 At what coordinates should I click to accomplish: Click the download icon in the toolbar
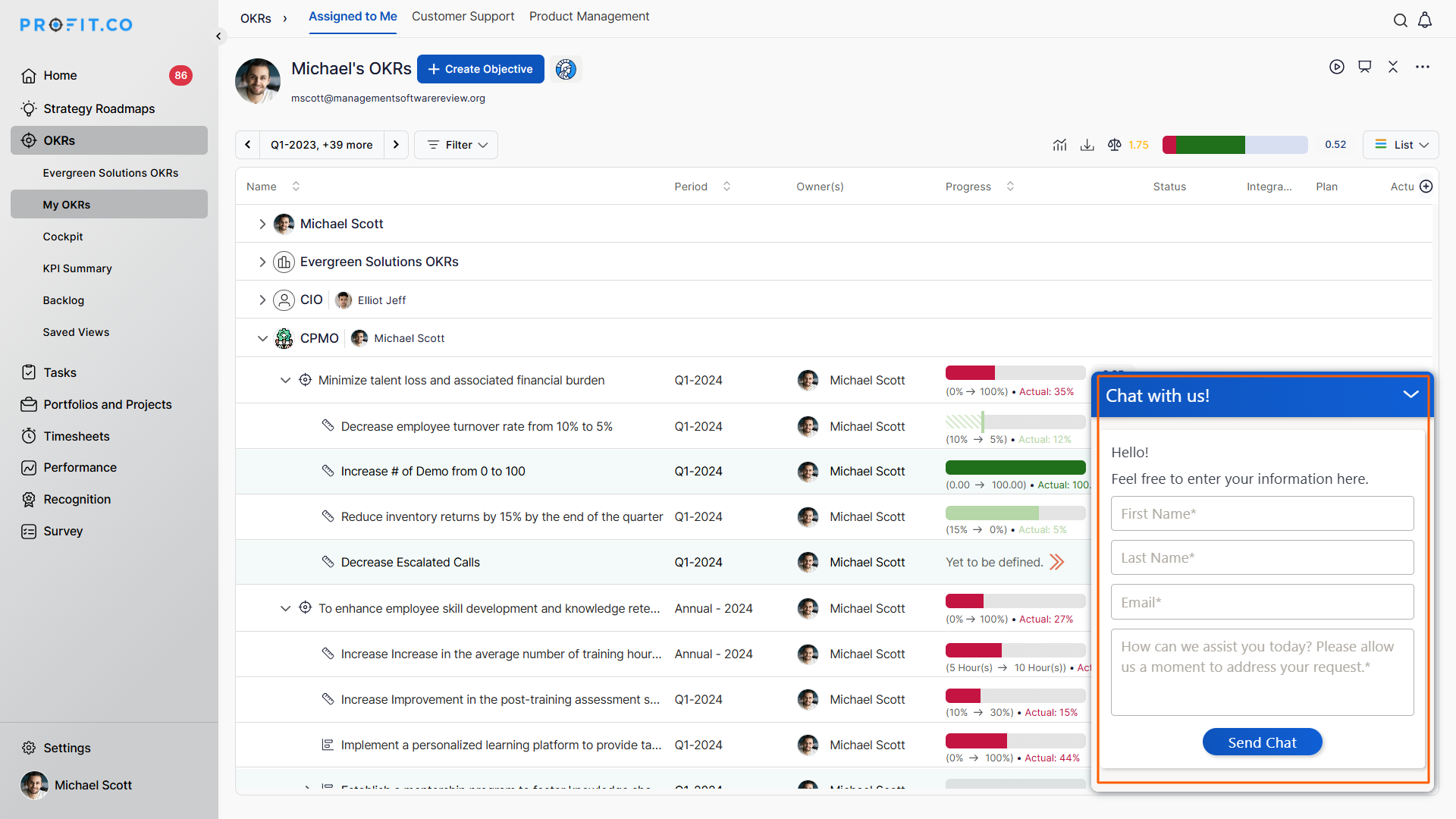coord(1087,145)
